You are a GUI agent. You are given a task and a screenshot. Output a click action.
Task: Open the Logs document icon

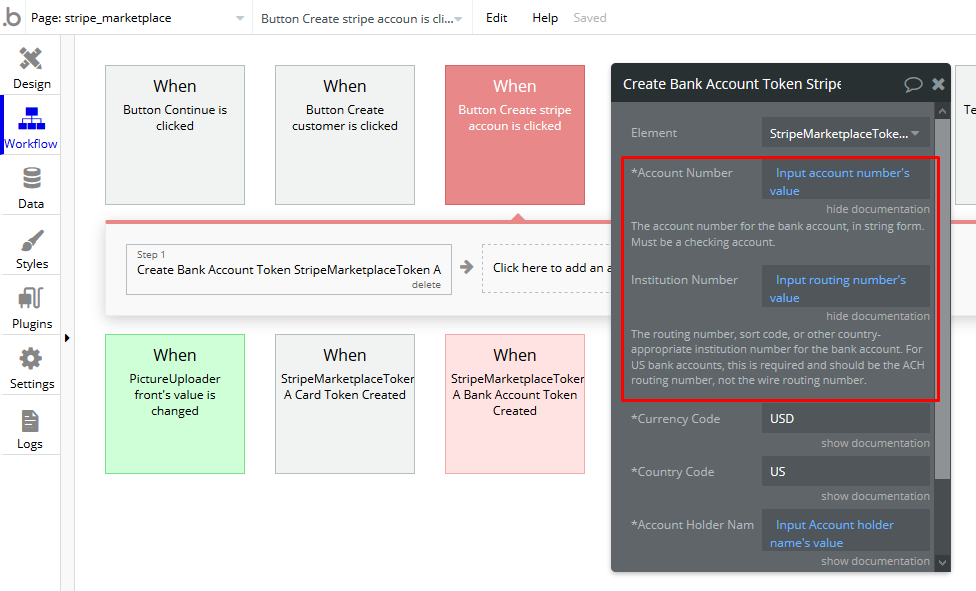pos(30,421)
